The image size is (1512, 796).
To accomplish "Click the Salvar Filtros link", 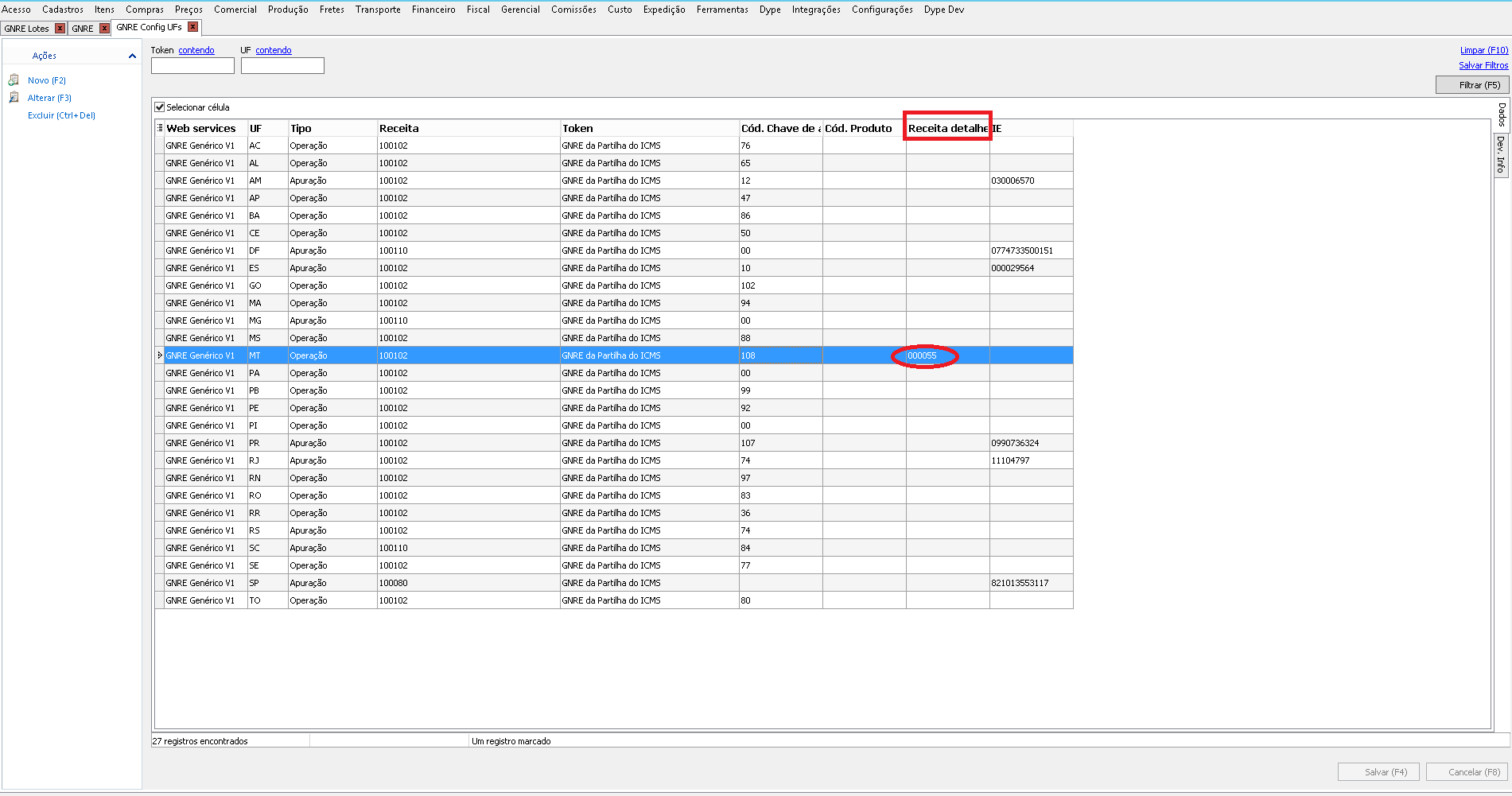I will [x=1483, y=65].
